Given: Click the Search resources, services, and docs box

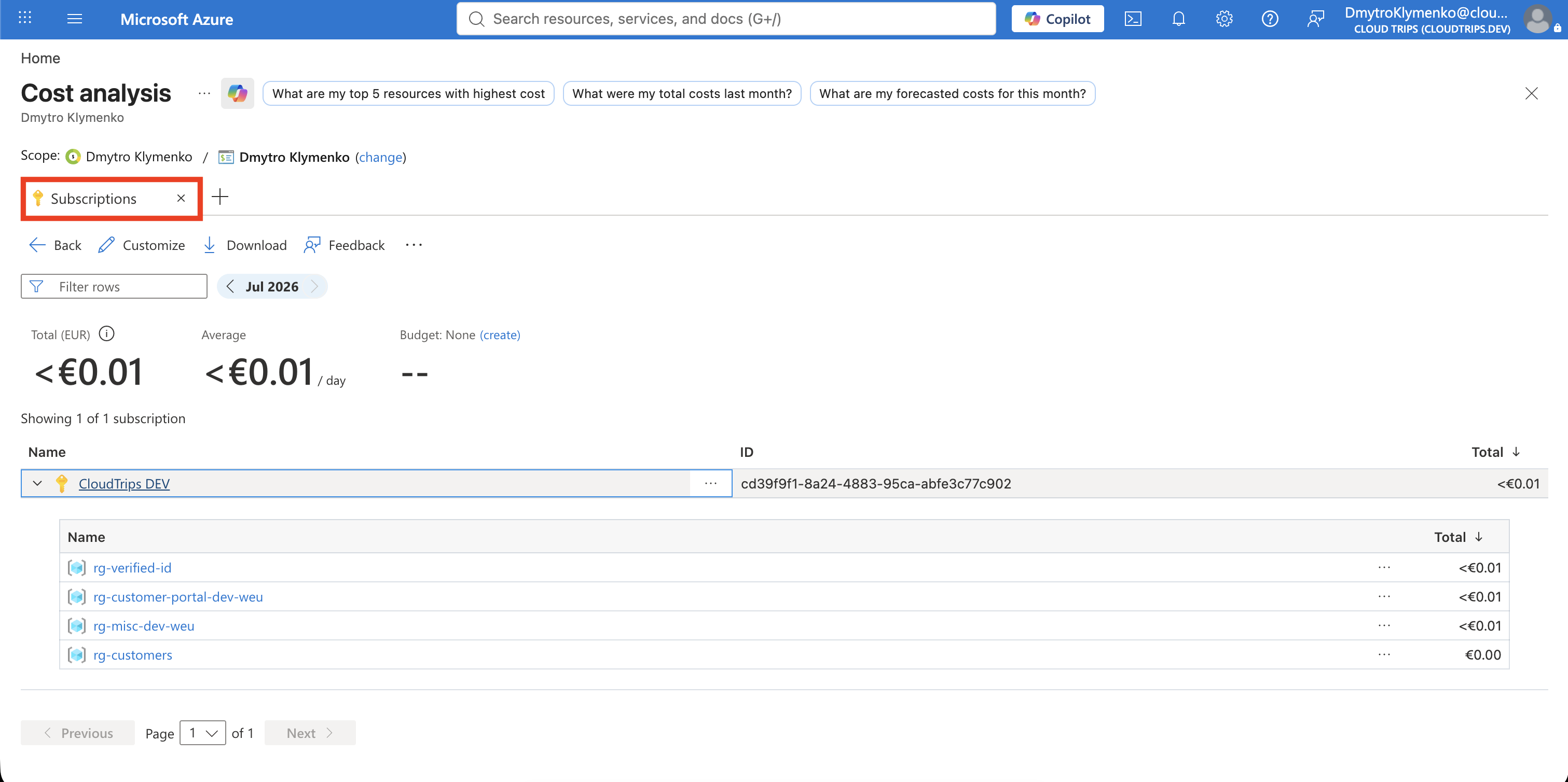Looking at the screenshot, I should pyautogui.click(x=725, y=19).
